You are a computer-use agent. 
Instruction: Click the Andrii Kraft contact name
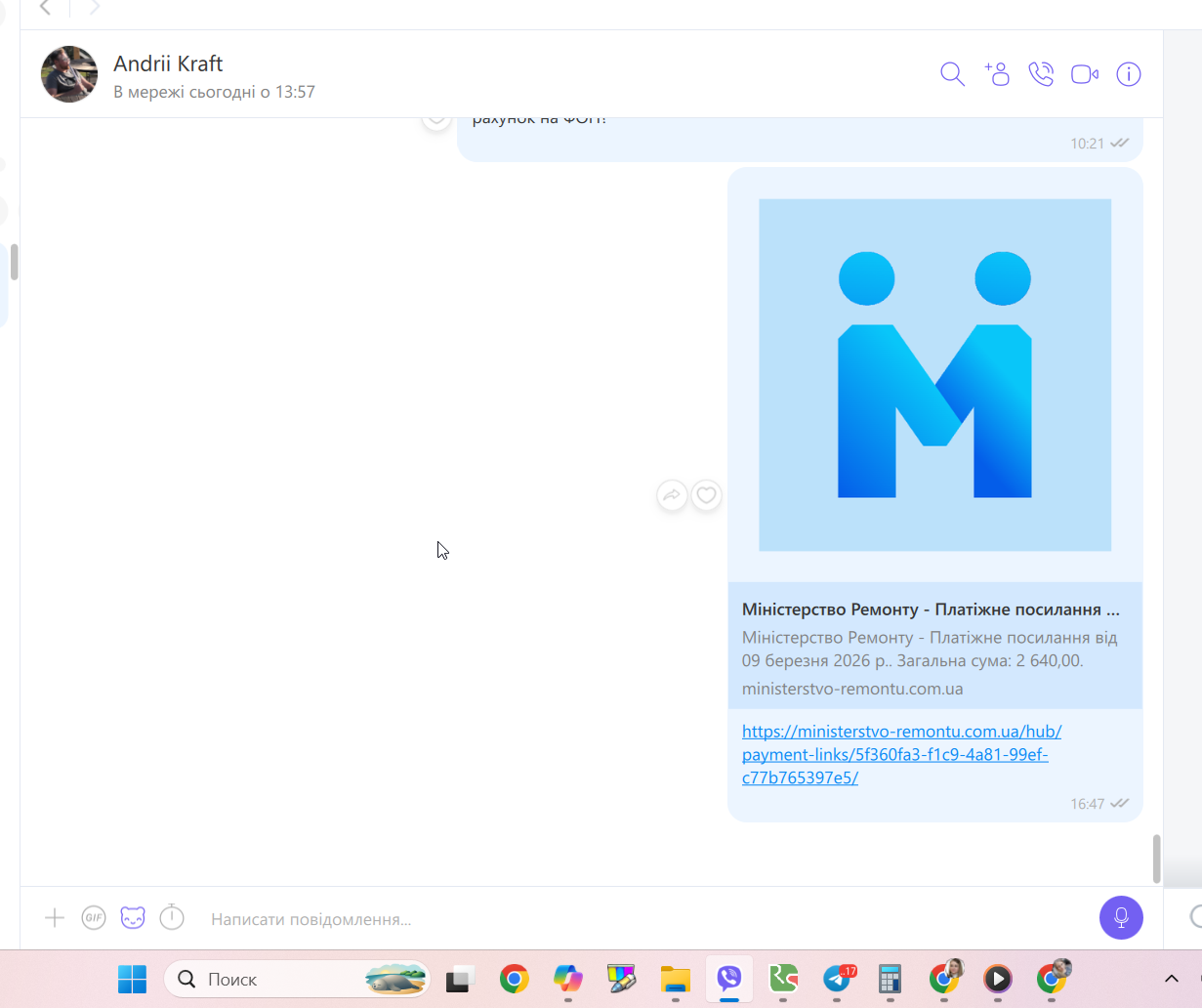pyautogui.click(x=168, y=63)
